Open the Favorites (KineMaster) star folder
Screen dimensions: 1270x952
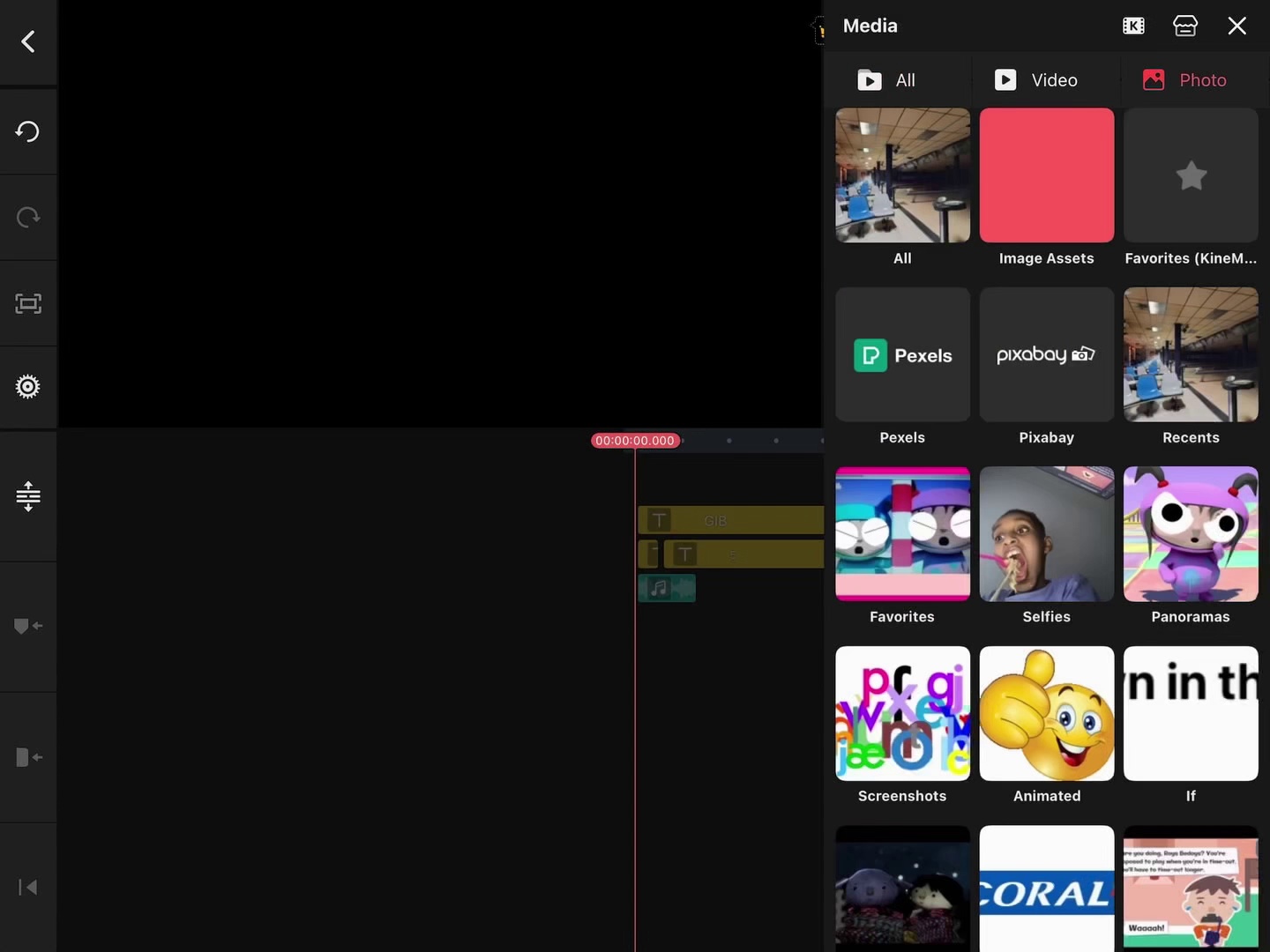coord(1191,175)
